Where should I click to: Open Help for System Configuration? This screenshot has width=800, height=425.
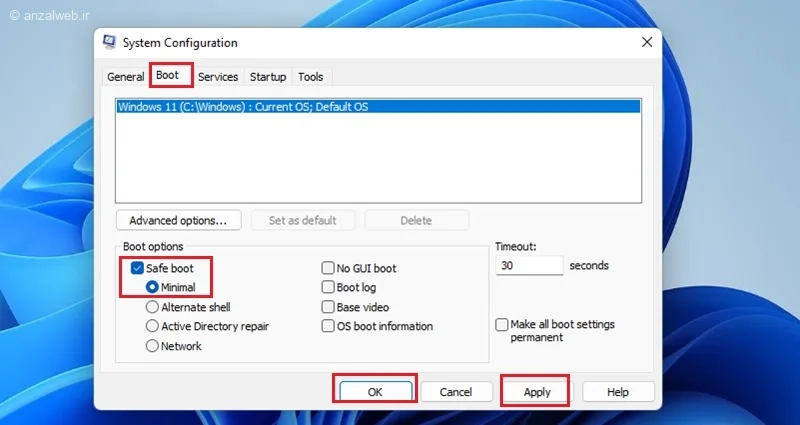pyautogui.click(x=618, y=392)
